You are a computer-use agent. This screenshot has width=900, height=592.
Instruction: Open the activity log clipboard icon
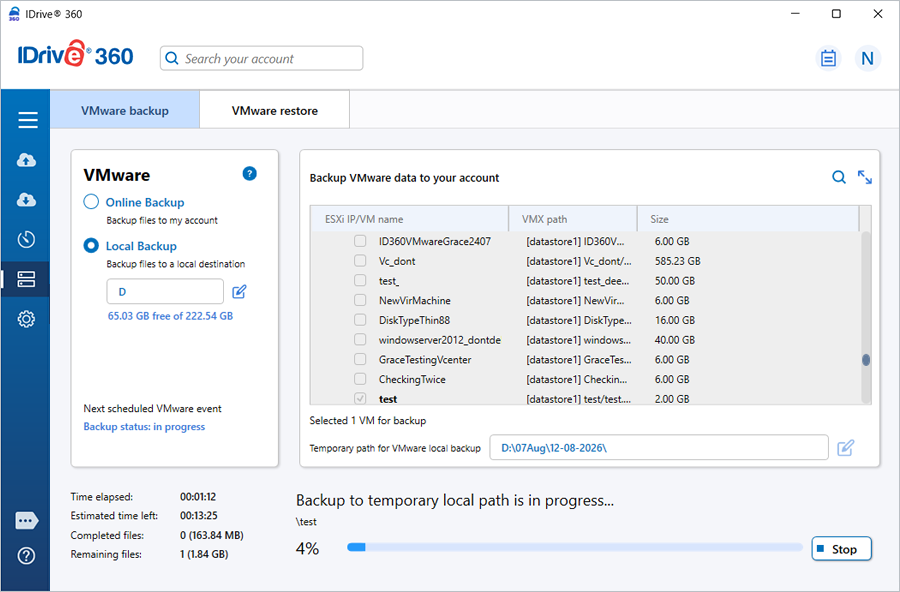tap(828, 58)
